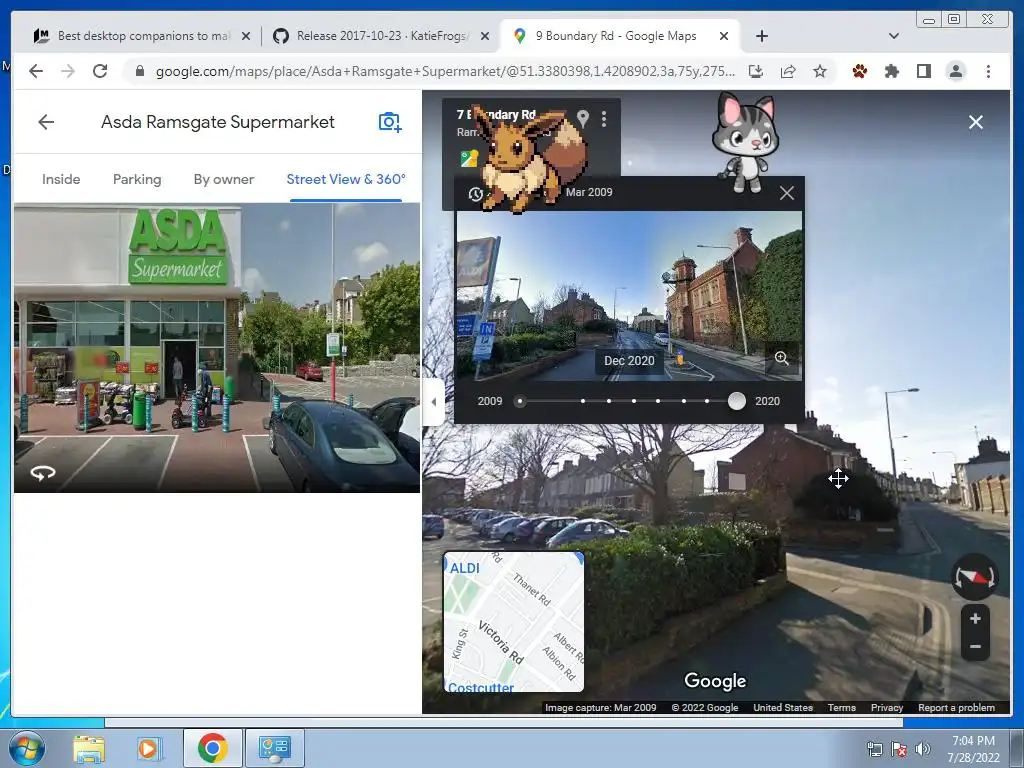Open the Privacy link
The image size is (1024, 768).
pyautogui.click(x=887, y=707)
